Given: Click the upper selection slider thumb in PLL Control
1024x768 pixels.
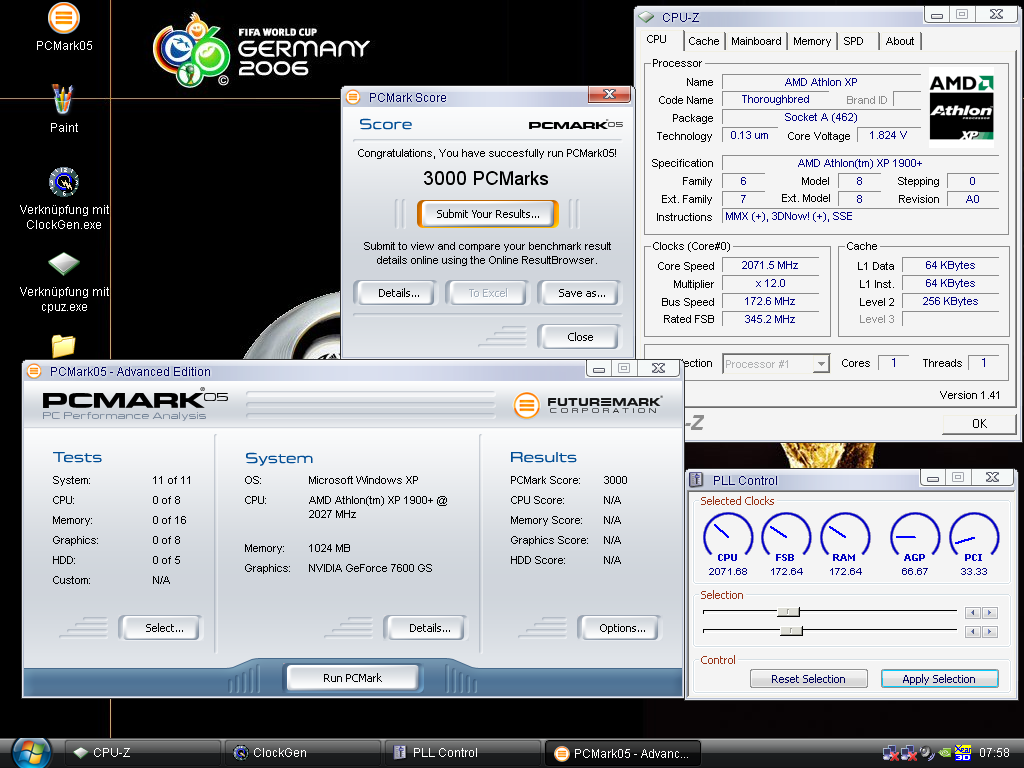Looking at the screenshot, I should (789, 612).
